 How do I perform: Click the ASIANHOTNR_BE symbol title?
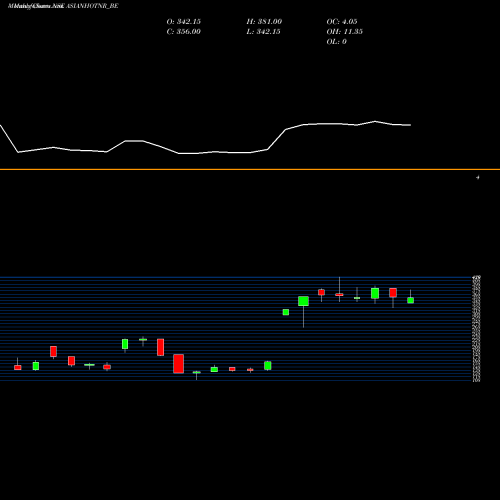click(x=92, y=6)
